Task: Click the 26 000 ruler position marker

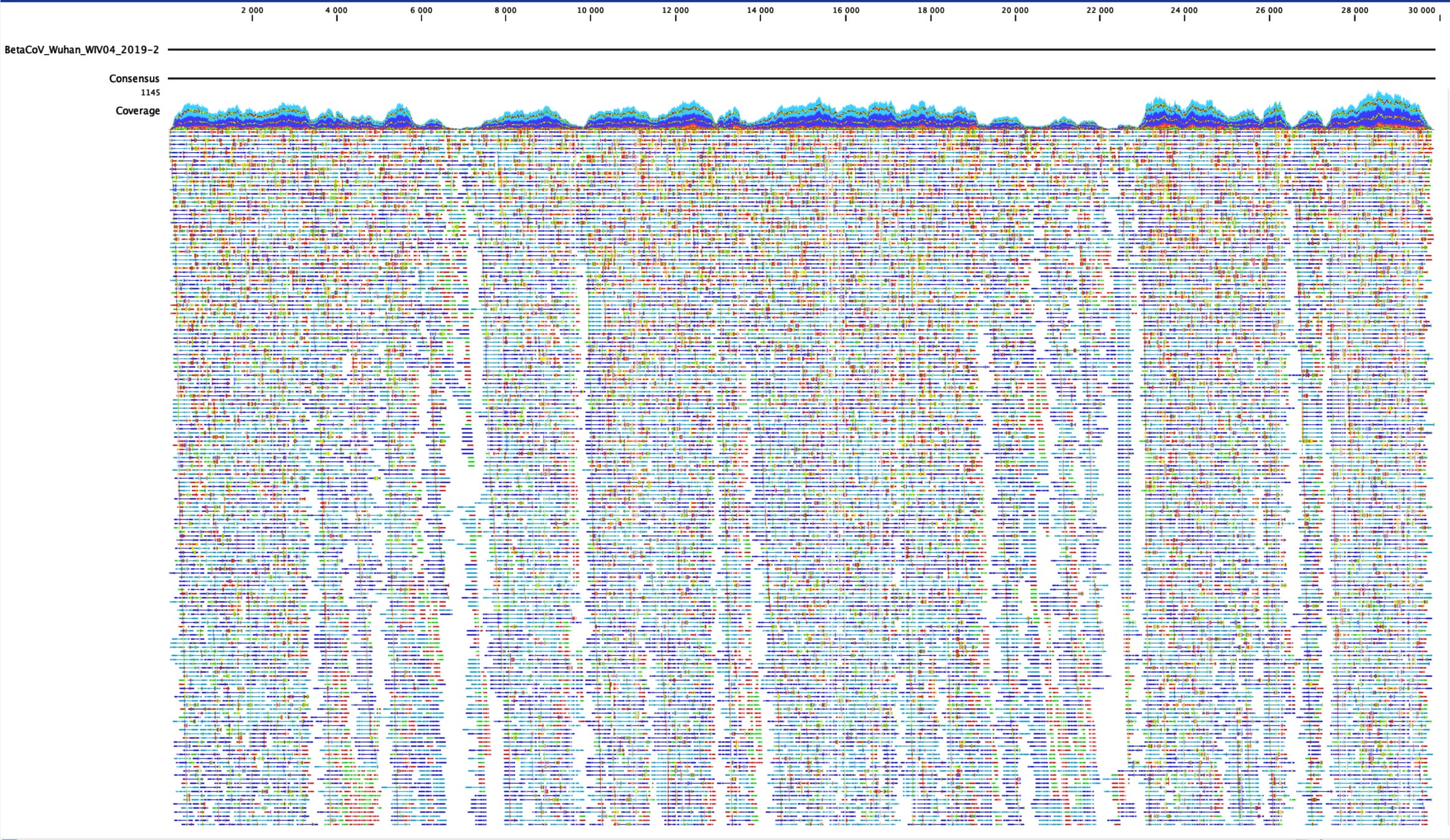Action: (x=1269, y=11)
